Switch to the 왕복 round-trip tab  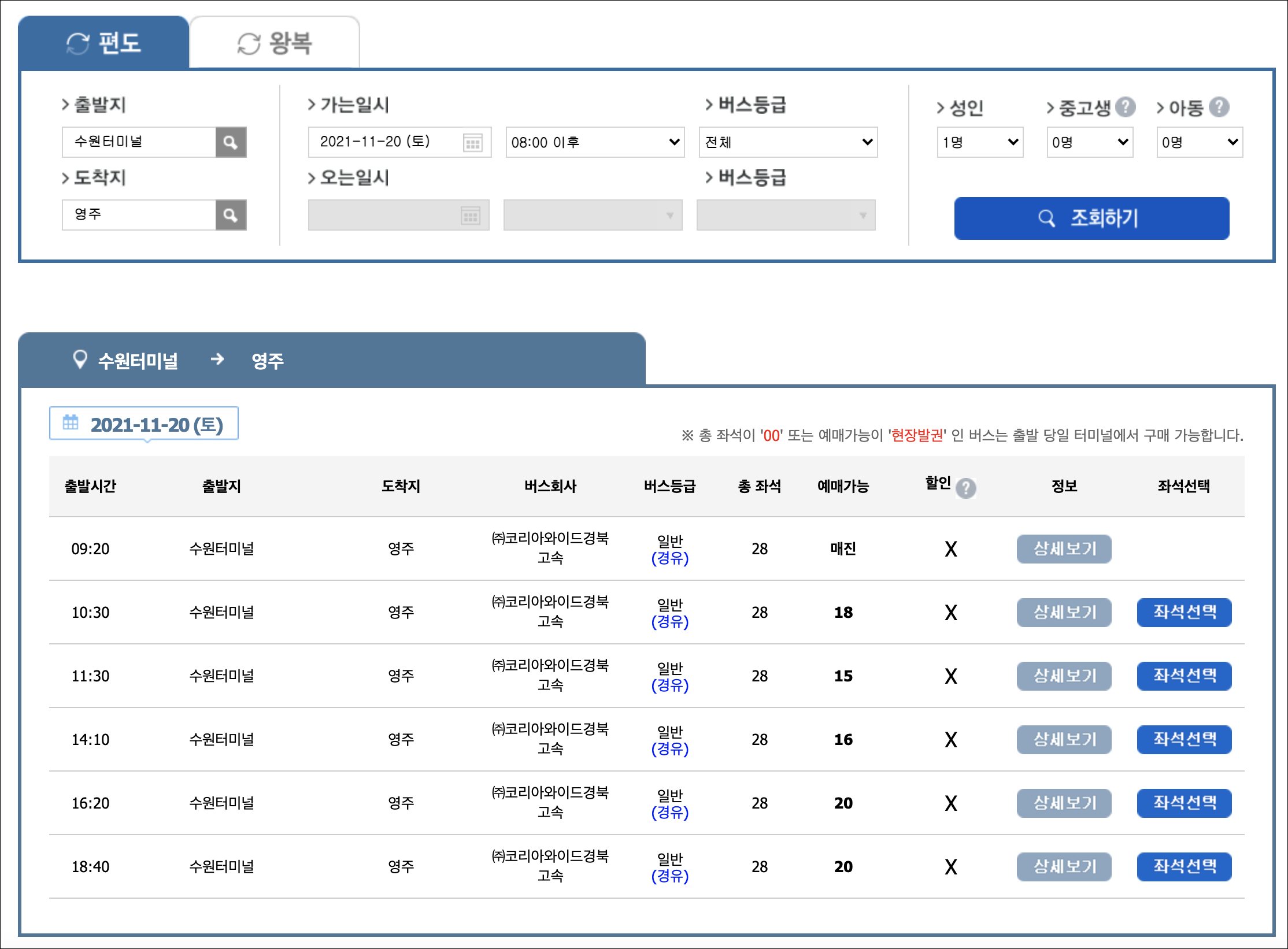[275, 43]
